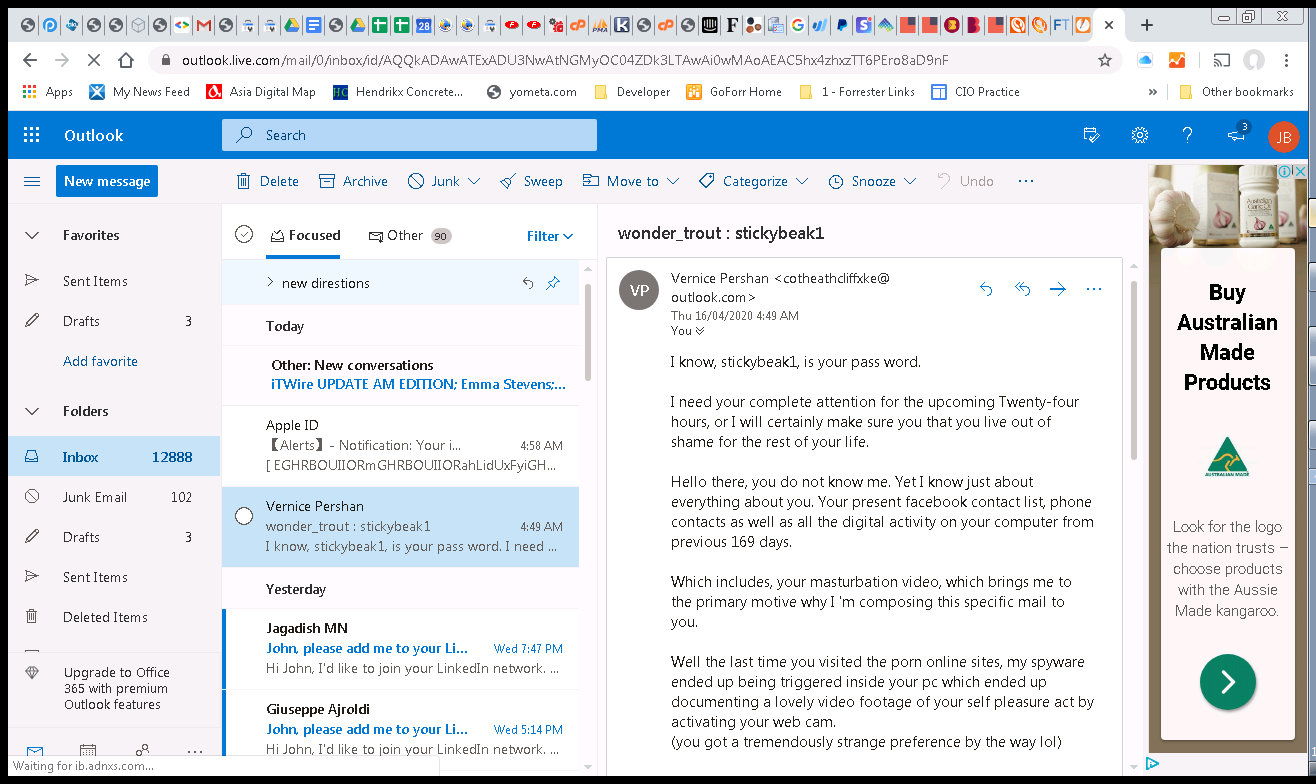
Task: Open Upgrade to Office 365 offer
Action: [114, 688]
